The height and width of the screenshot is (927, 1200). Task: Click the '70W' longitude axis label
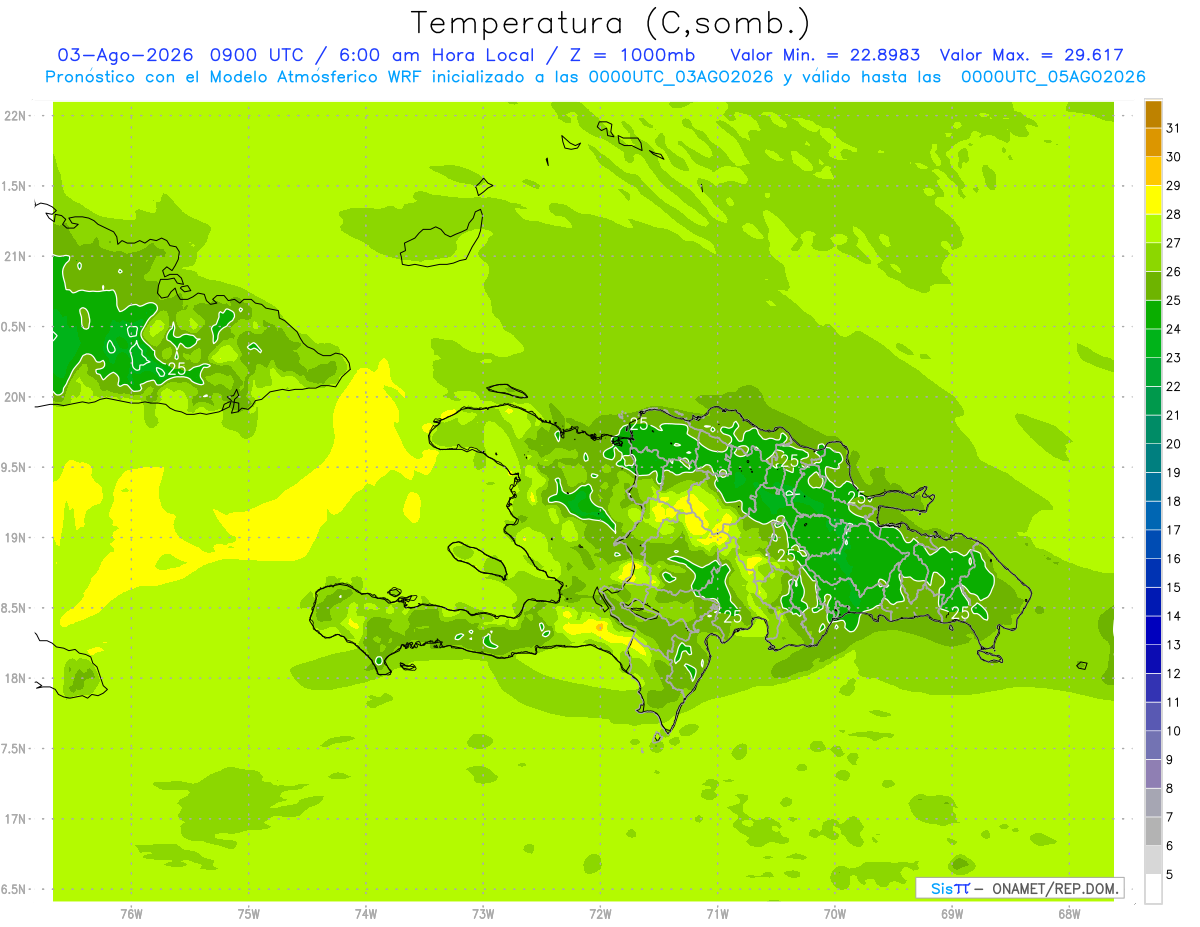(834, 914)
